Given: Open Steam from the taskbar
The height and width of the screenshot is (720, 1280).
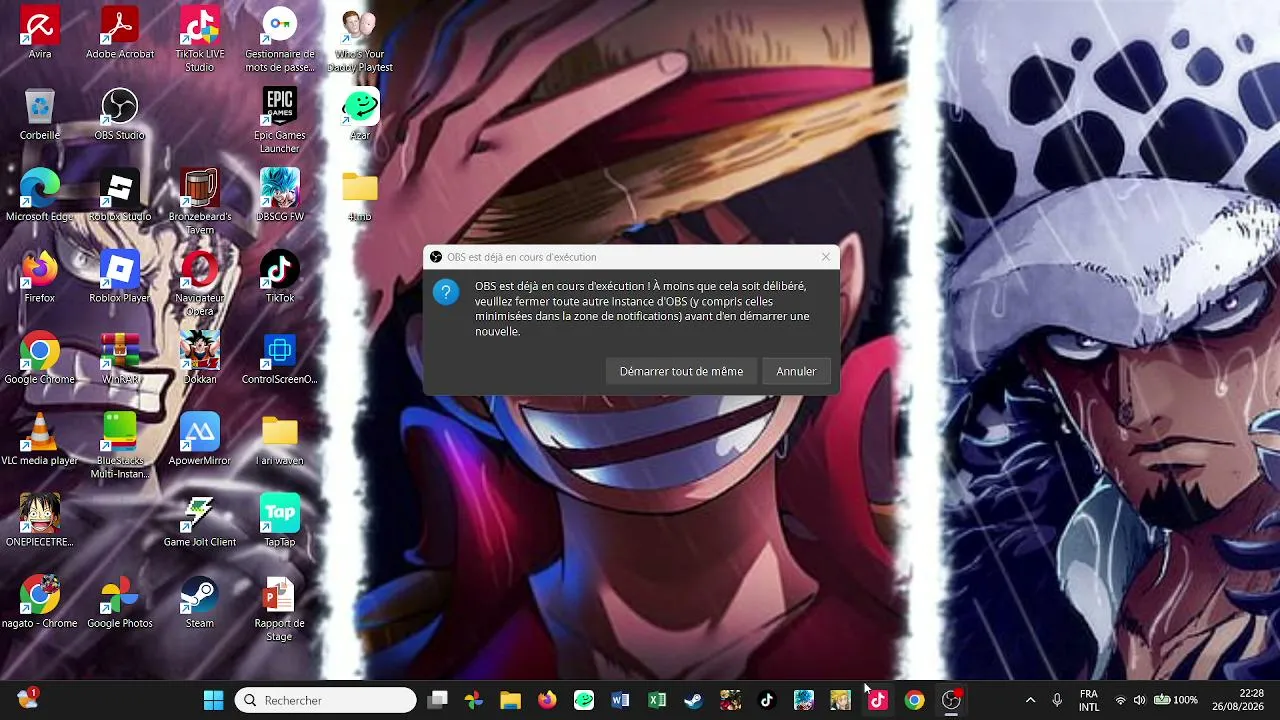Looking at the screenshot, I should (693, 700).
